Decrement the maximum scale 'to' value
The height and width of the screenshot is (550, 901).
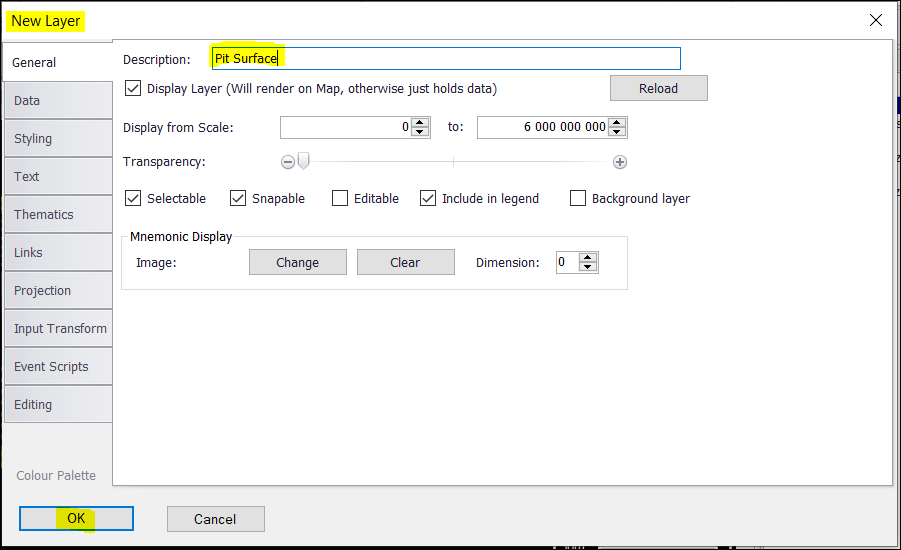(x=617, y=132)
